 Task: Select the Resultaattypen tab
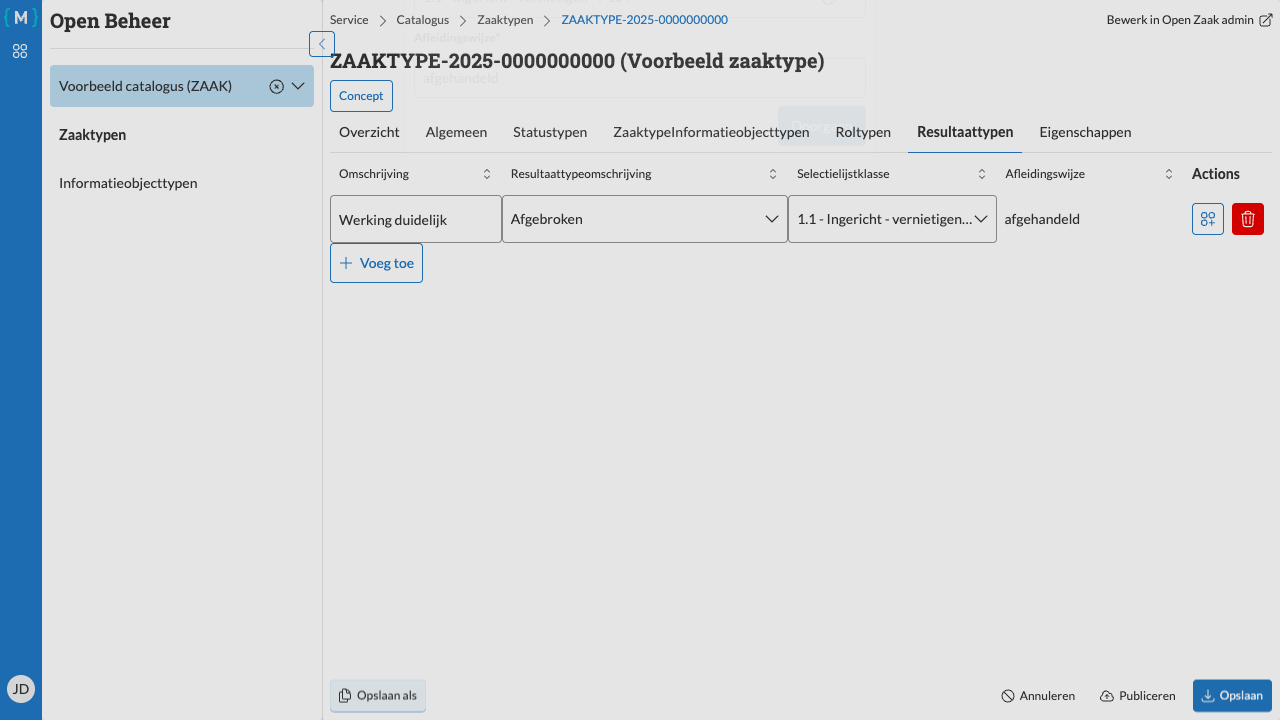coord(965,132)
